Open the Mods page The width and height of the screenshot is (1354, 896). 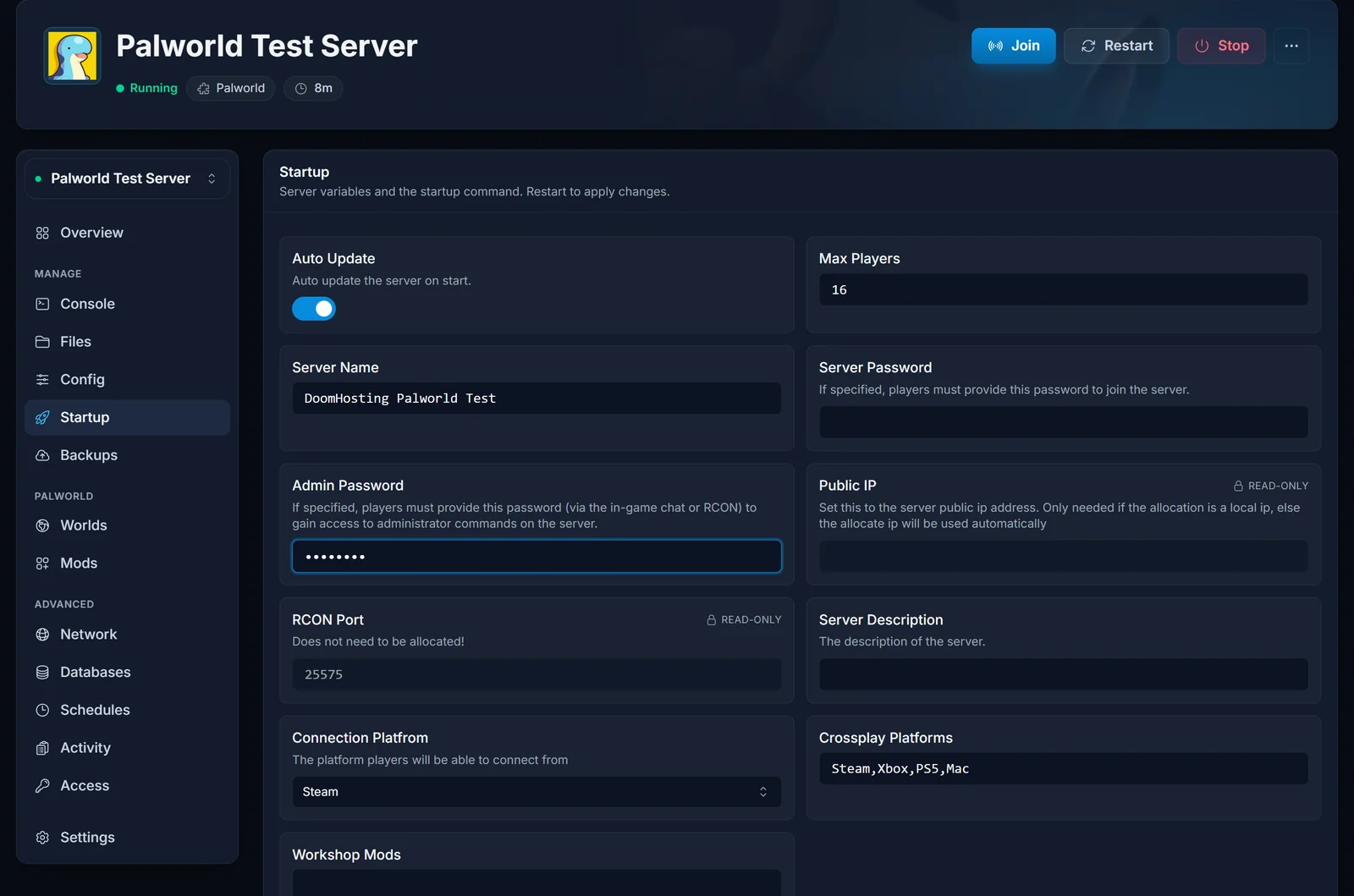127,563
